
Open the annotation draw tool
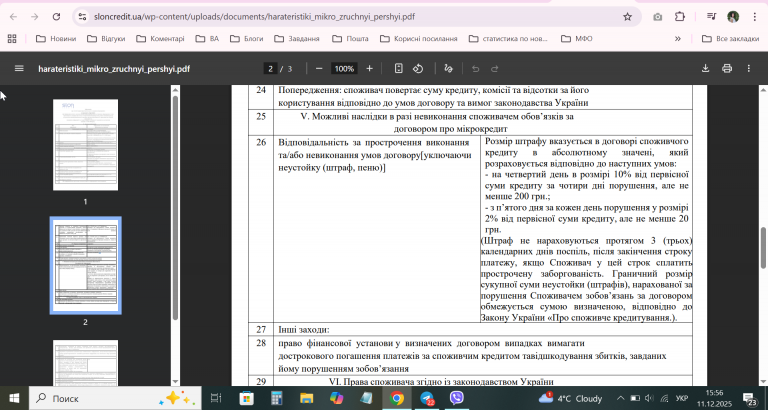click(x=448, y=69)
